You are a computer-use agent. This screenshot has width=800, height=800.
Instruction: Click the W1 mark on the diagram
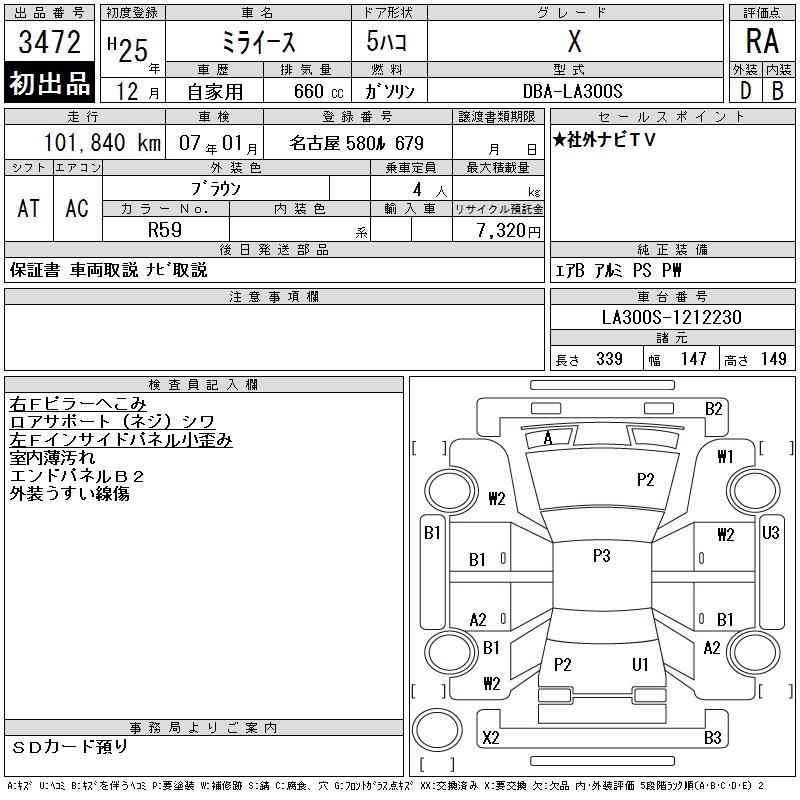(725, 456)
